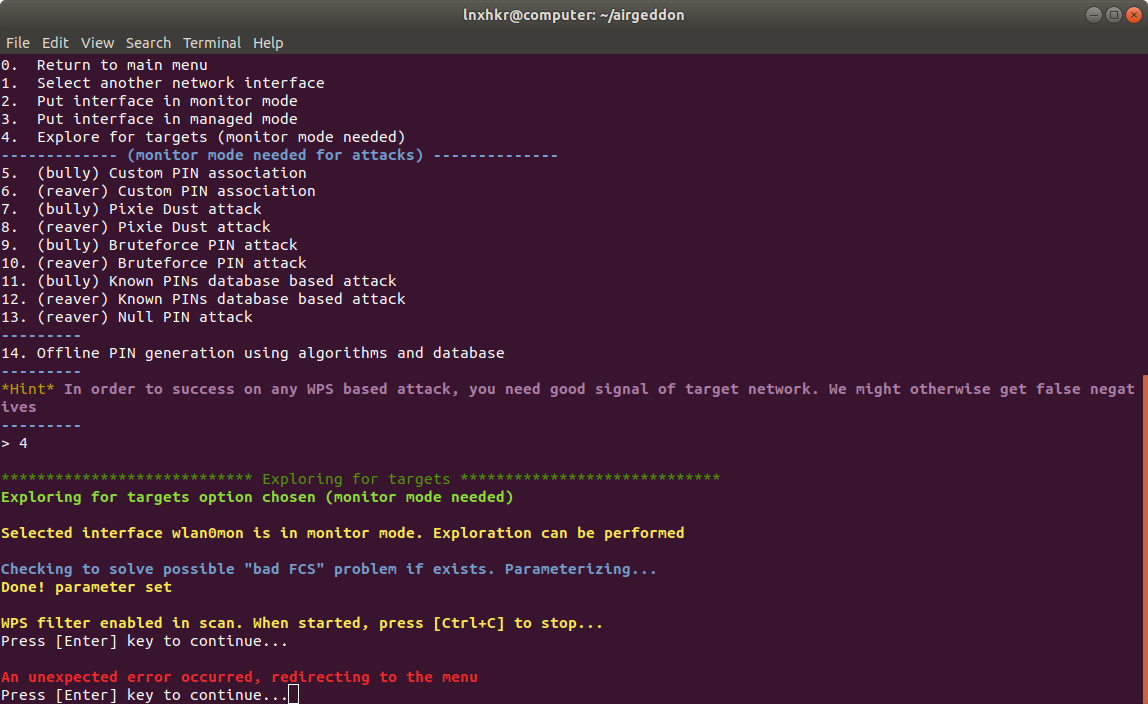Viewport: 1148px width, 704px height.
Task: Maximize the terminal window
Action: 1114,15
